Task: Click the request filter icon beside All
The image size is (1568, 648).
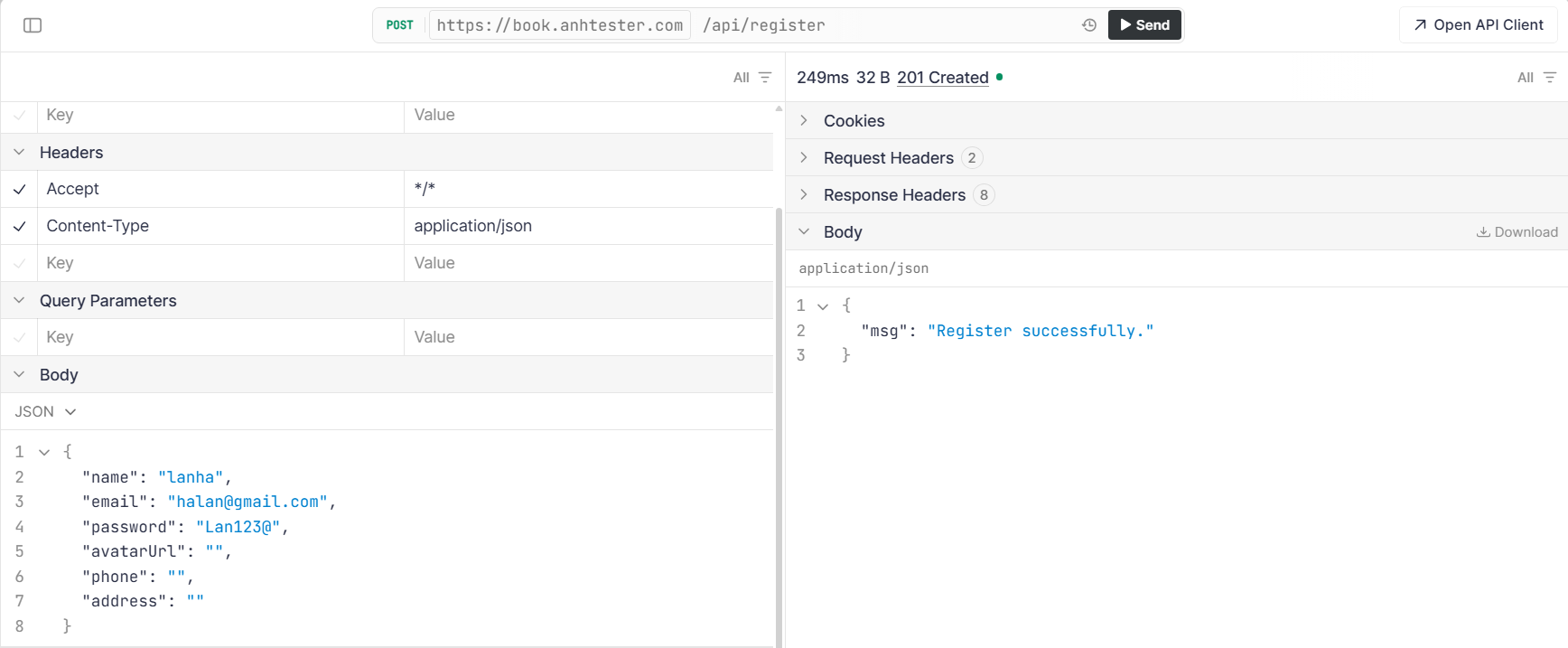Action: (x=765, y=78)
